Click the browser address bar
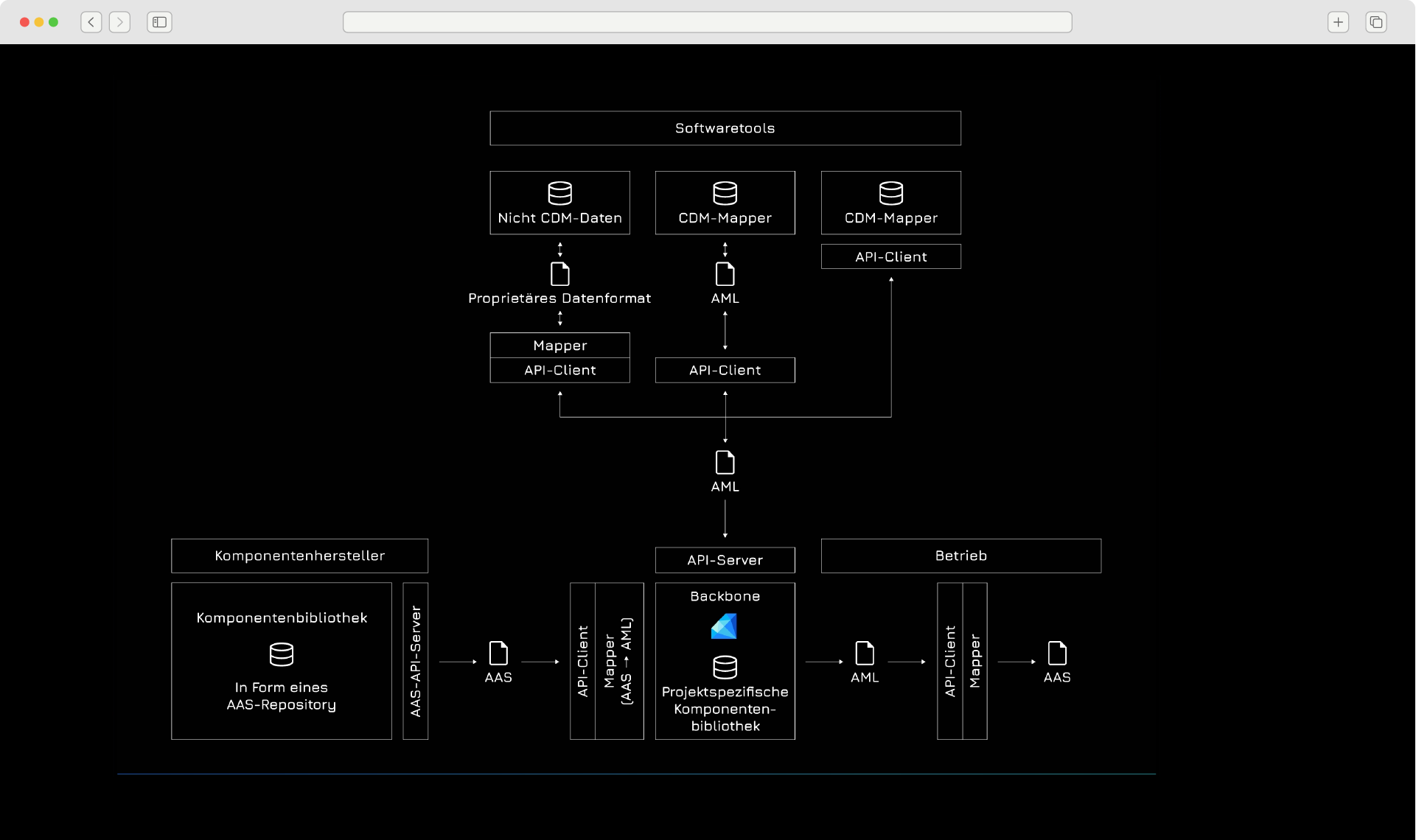Screen dimensions: 1416x840 coord(707,22)
